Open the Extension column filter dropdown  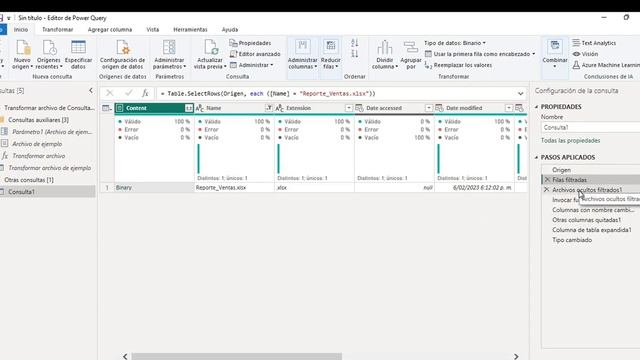349,108
